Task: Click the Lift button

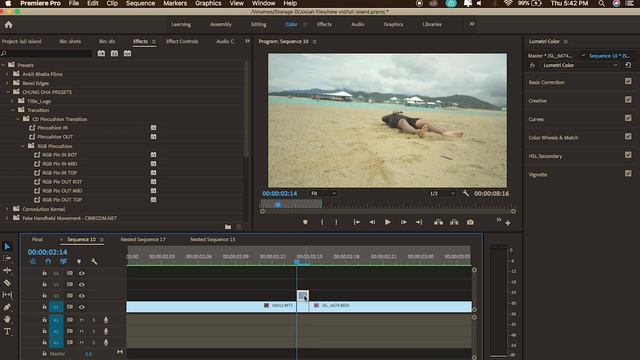Action: coord(438,222)
